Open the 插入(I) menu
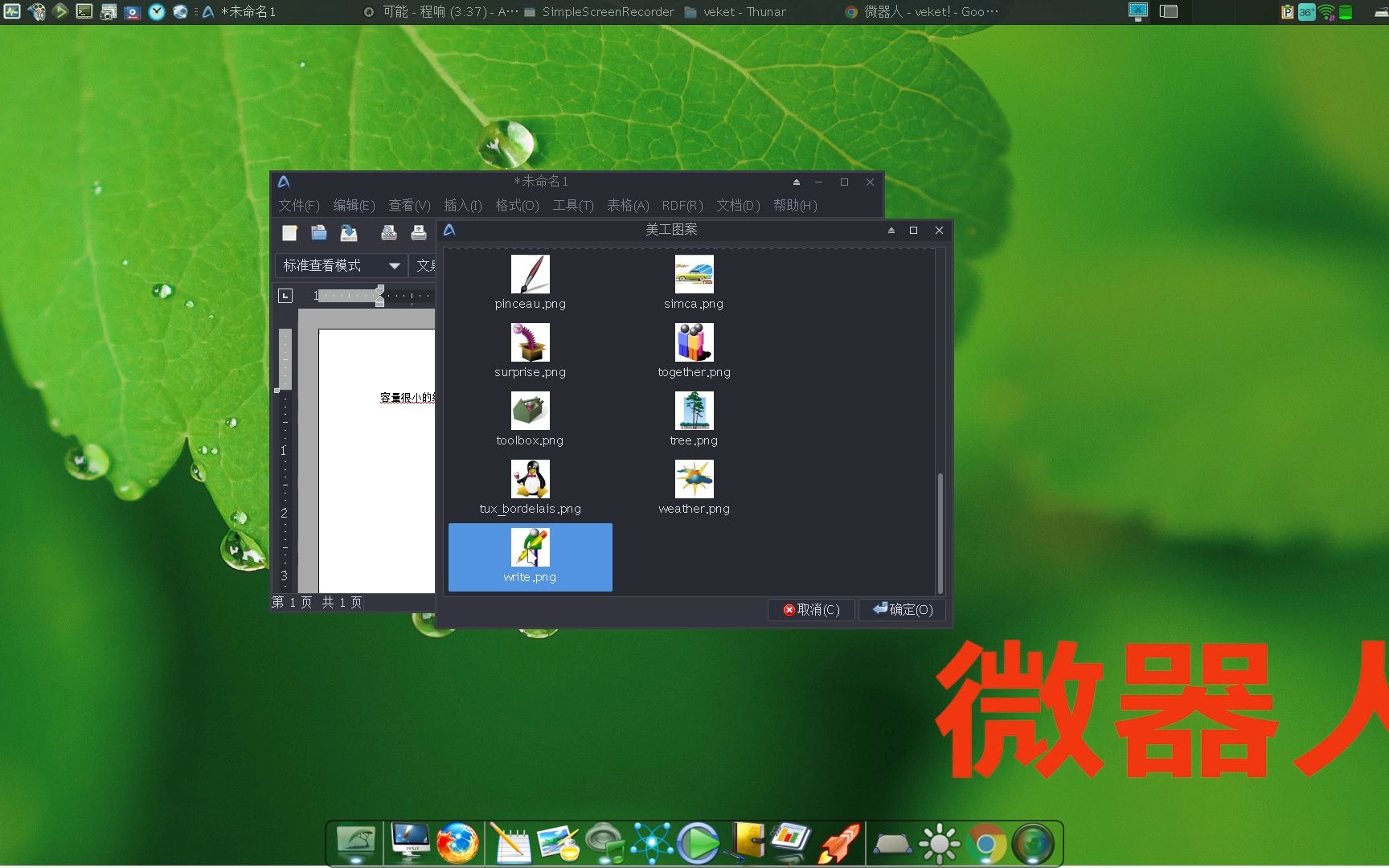The height and width of the screenshot is (868, 1389). [x=462, y=206]
